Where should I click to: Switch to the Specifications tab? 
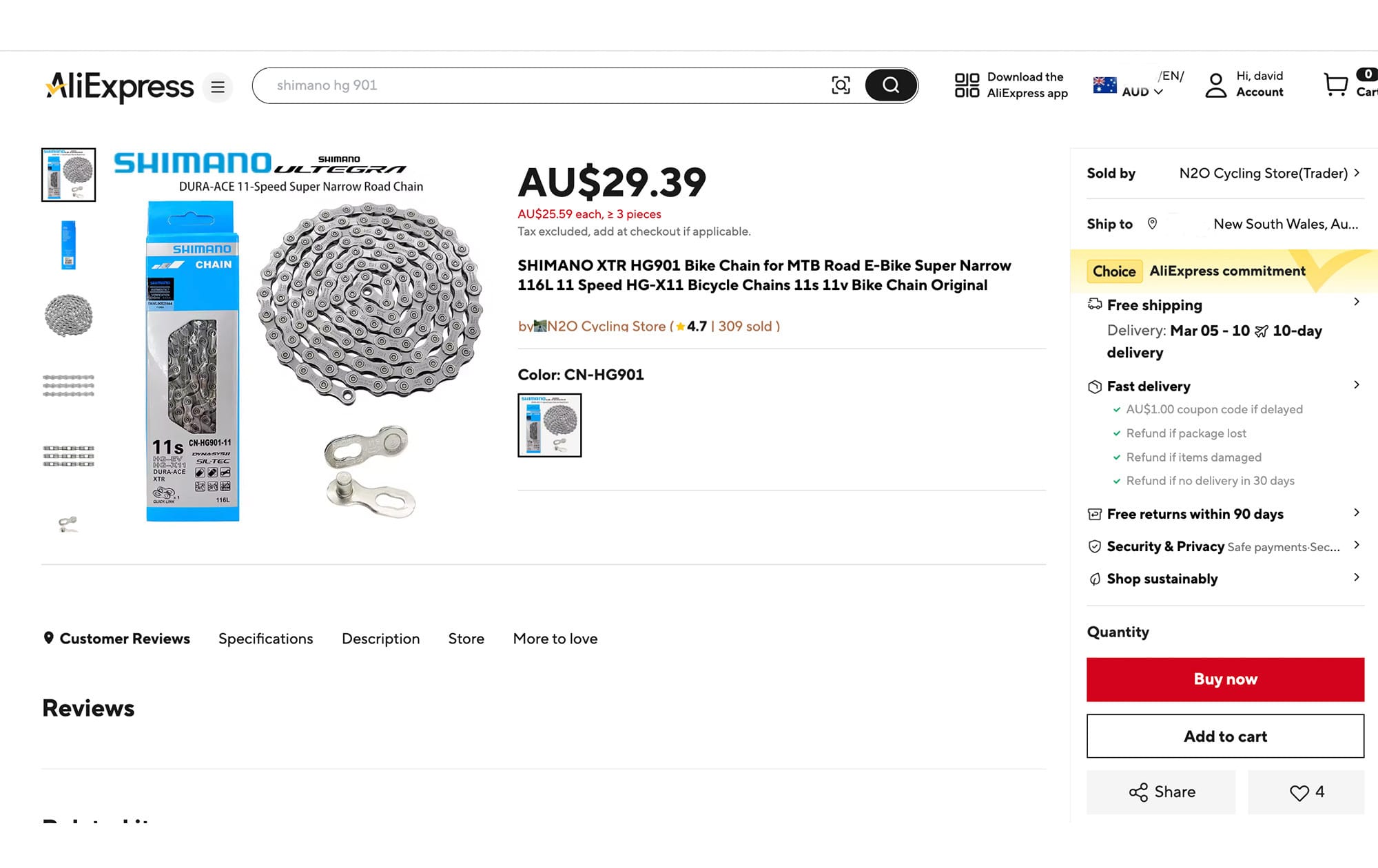pyautogui.click(x=265, y=639)
